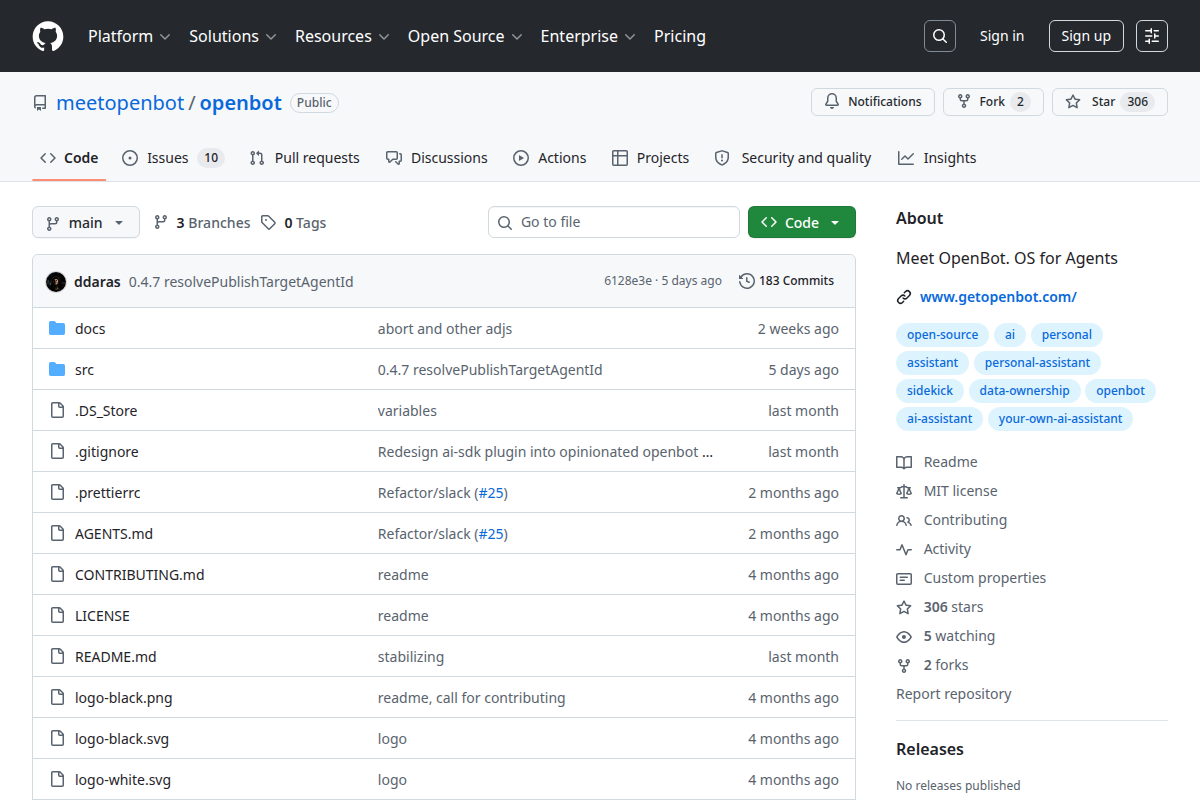The width and height of the screenshot is (1200, 800).
Task: Click the Contributing people icon
Action: pos(904,520)
